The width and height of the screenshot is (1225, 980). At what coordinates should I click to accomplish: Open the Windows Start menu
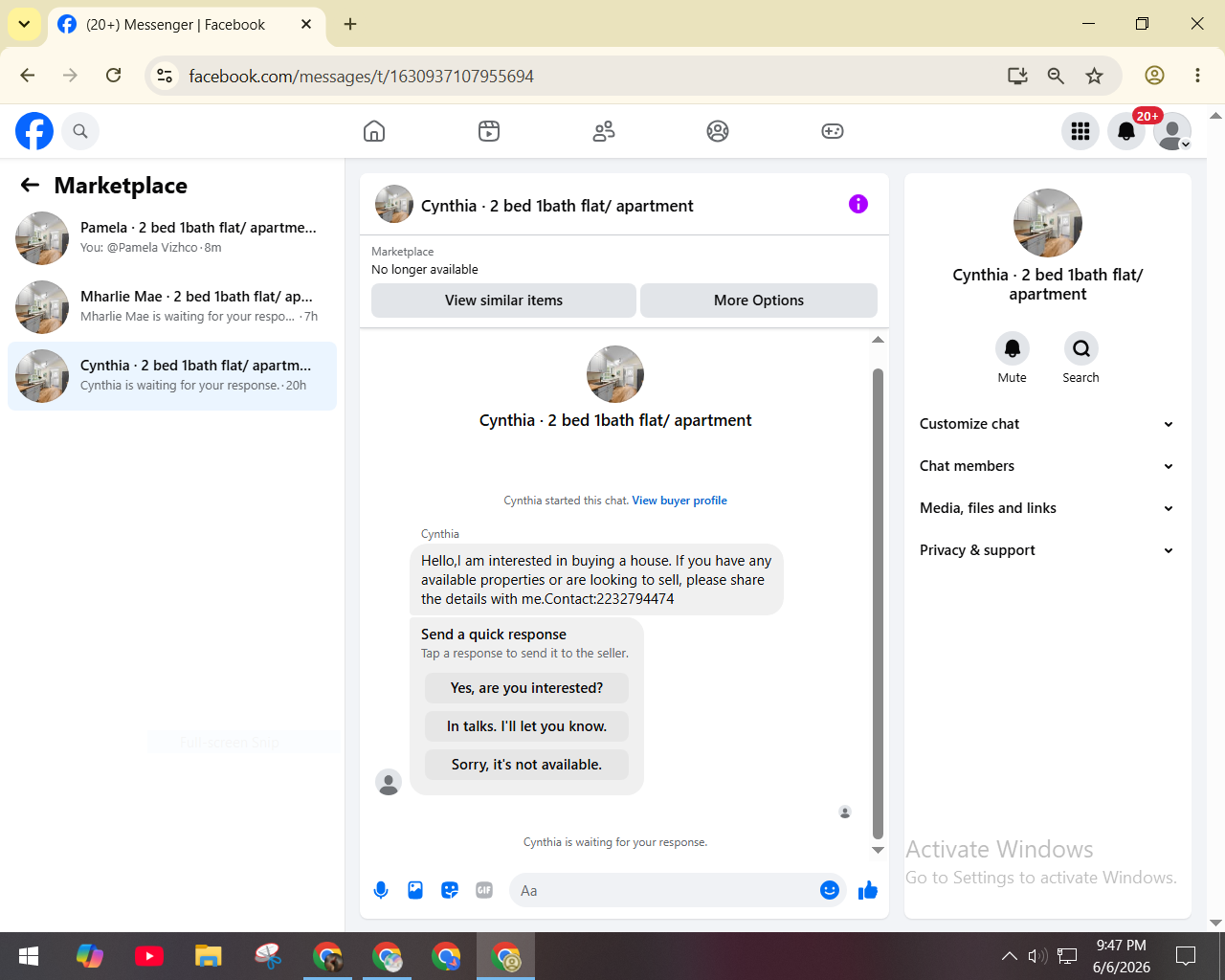coord(29,956)
